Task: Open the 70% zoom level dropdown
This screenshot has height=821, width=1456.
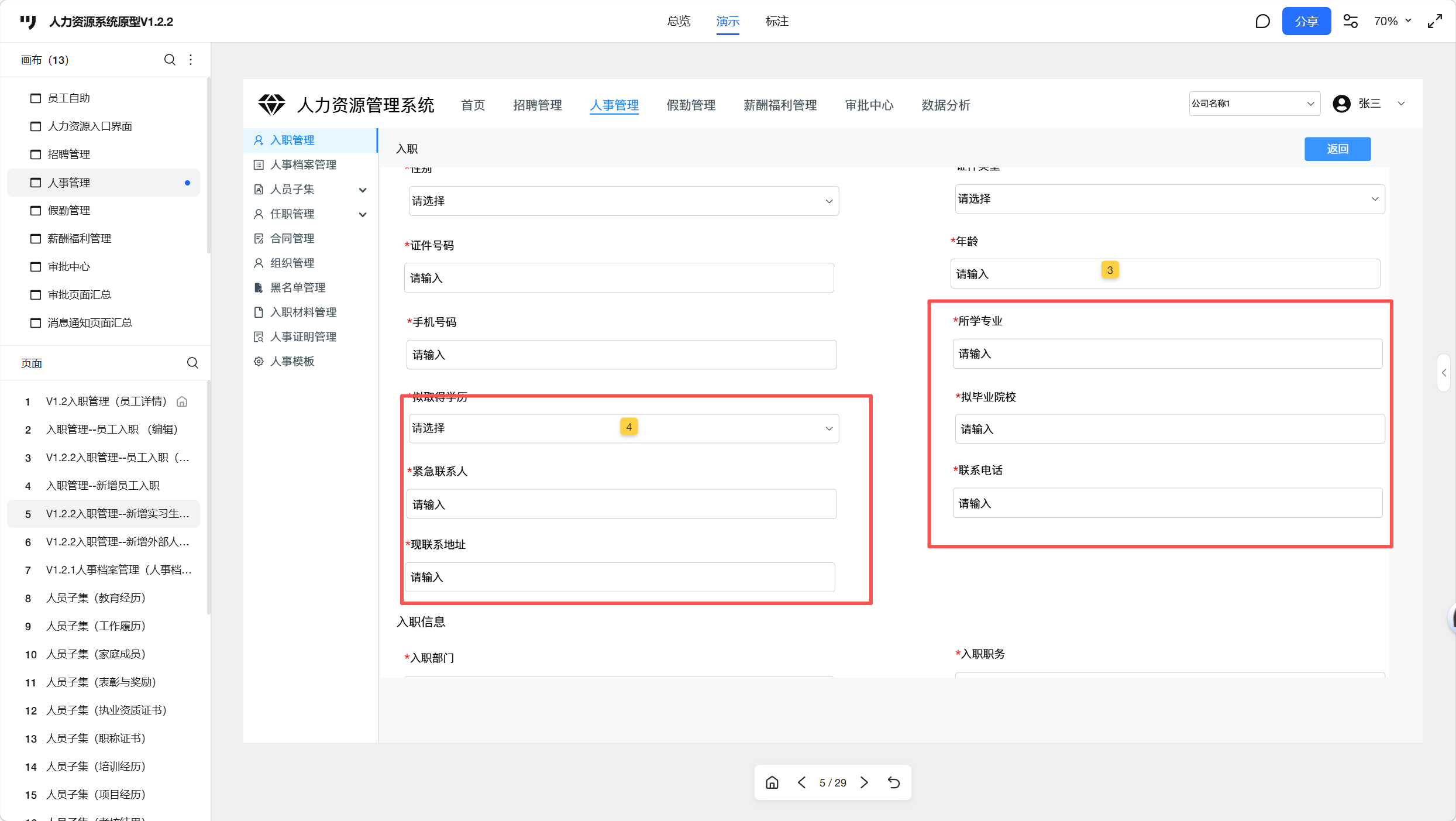Action: (x=1392, y=22)
